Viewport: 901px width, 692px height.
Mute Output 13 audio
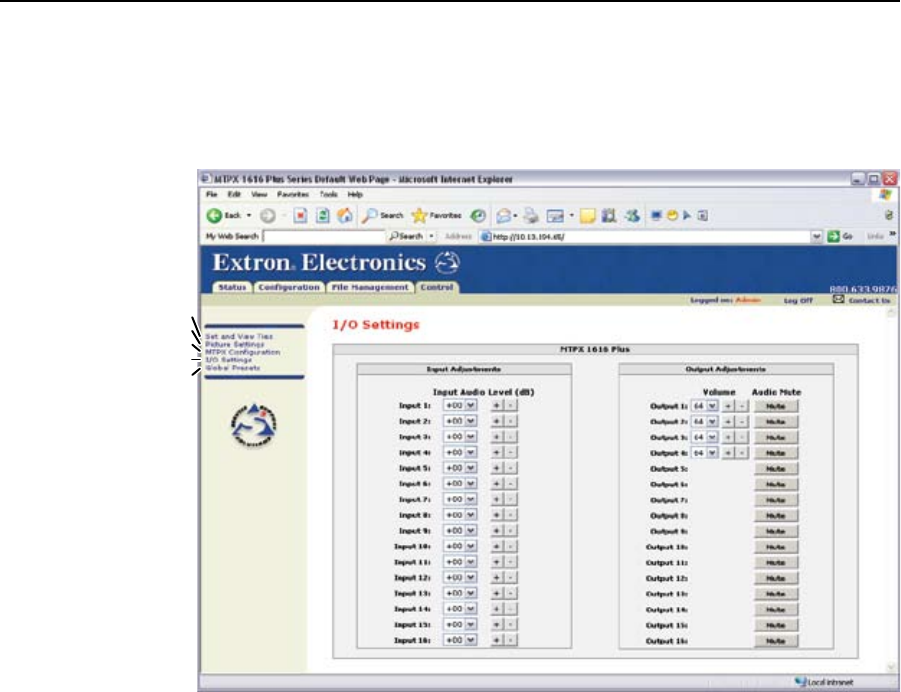point(775,594)
